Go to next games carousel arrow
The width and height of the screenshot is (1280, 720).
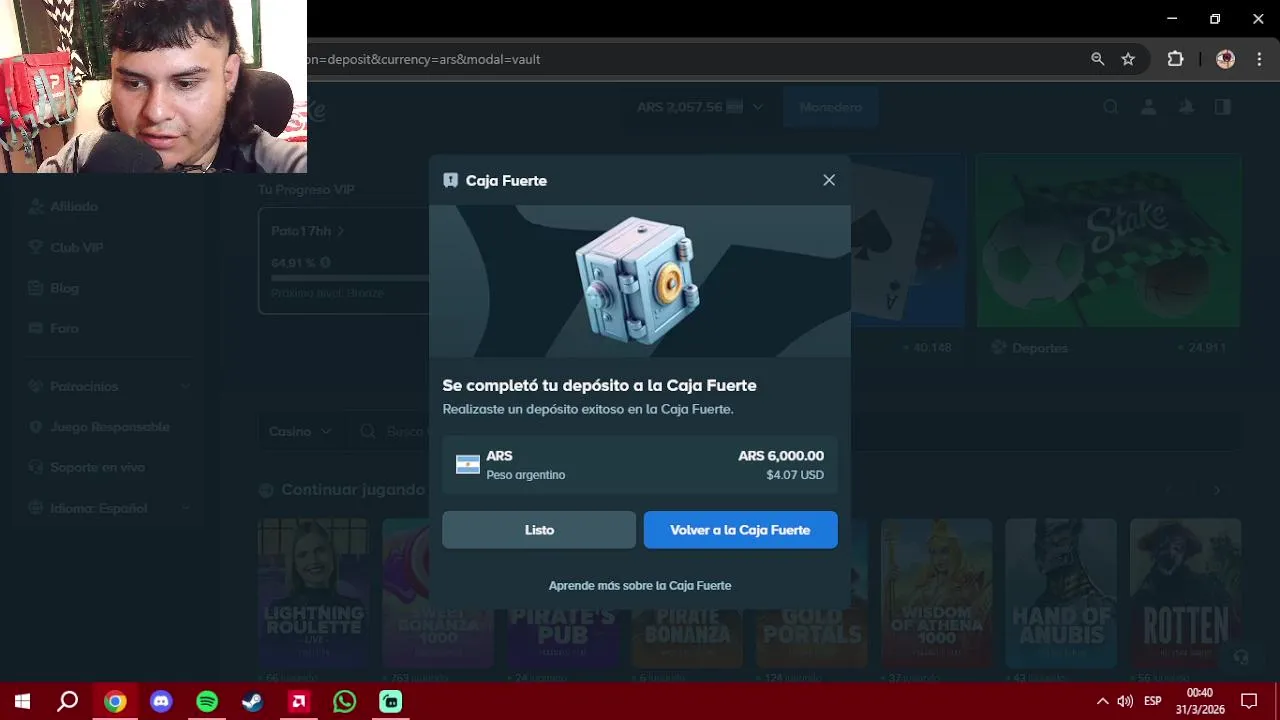point(1217,490)
